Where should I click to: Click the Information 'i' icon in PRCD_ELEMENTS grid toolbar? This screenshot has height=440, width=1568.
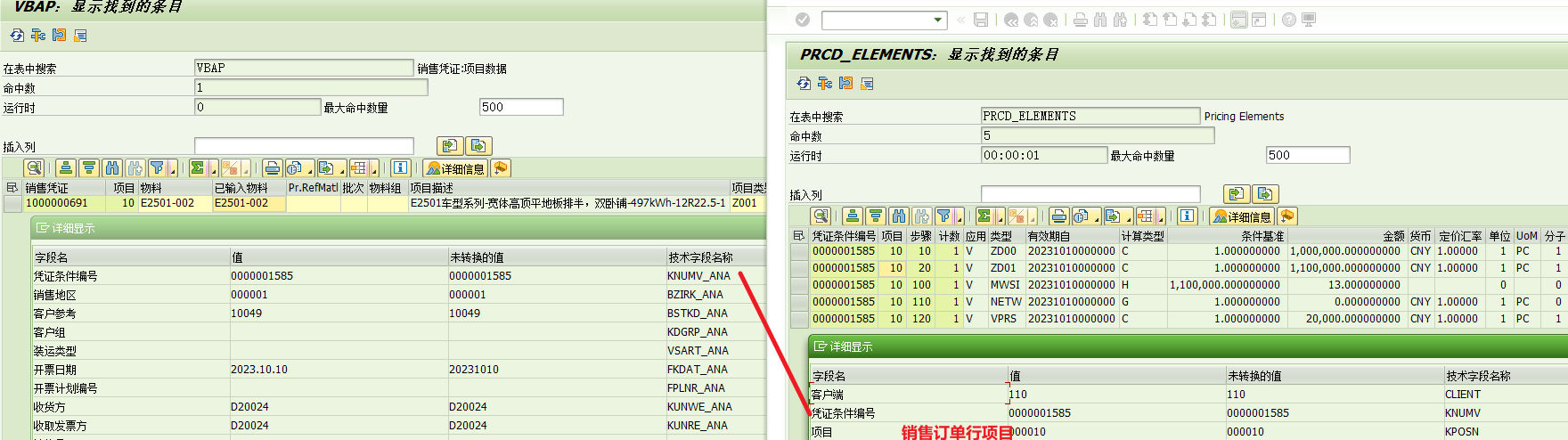[1188, 216]
